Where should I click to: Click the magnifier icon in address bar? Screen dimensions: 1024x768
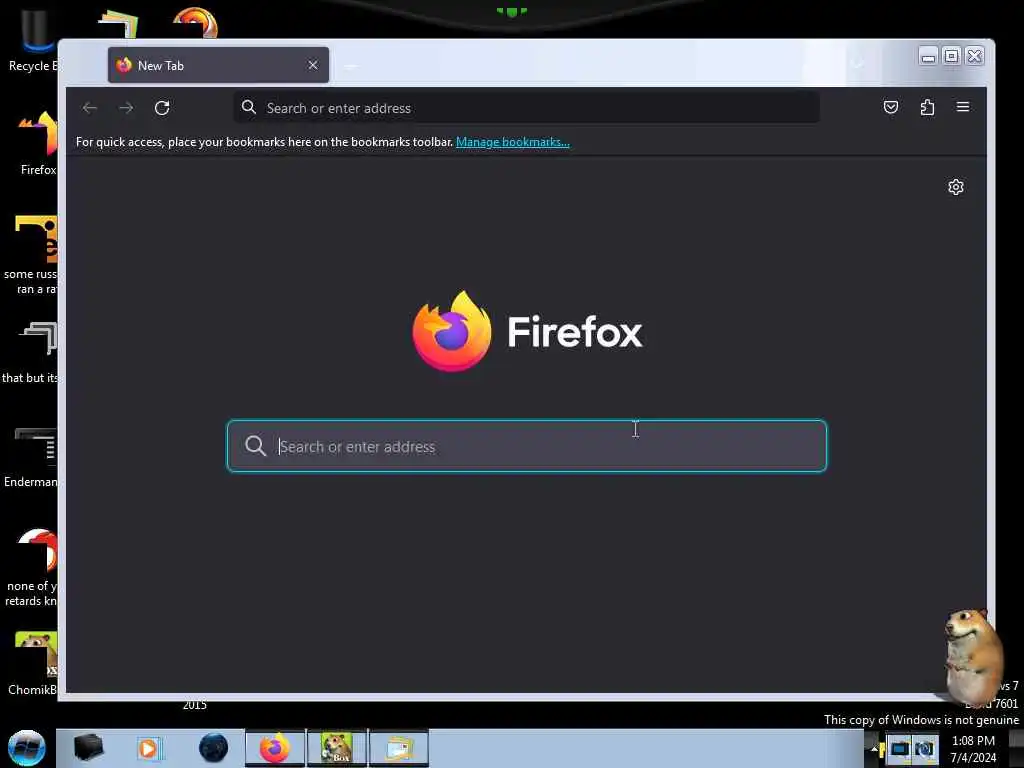pos(249,107)
